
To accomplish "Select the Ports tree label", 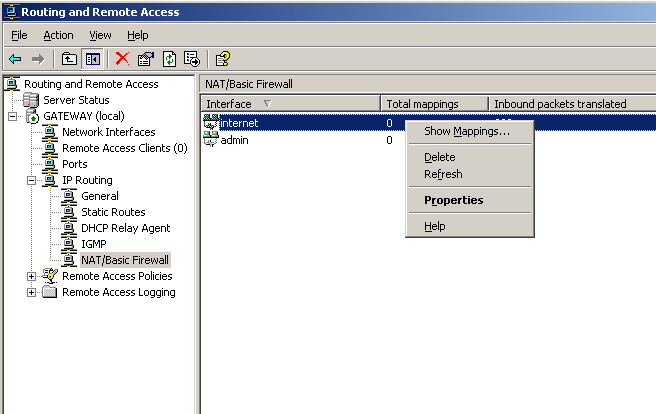I will (x=74, y=164).
